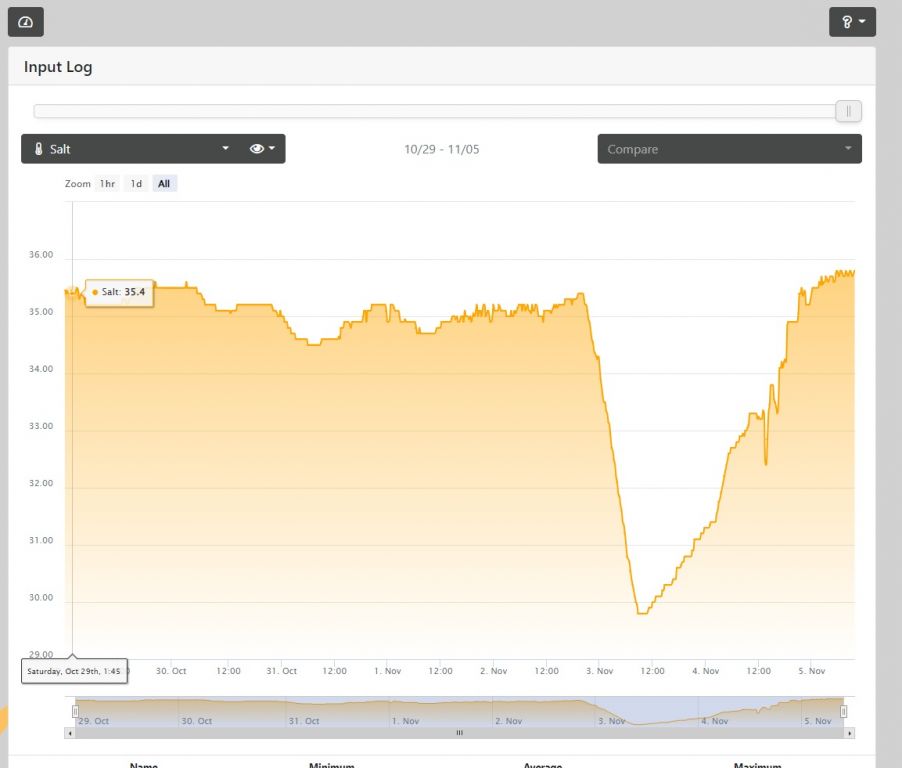Open the Compare dropdown
Viewport: 902px width, 768px height.
click(729, 149)
